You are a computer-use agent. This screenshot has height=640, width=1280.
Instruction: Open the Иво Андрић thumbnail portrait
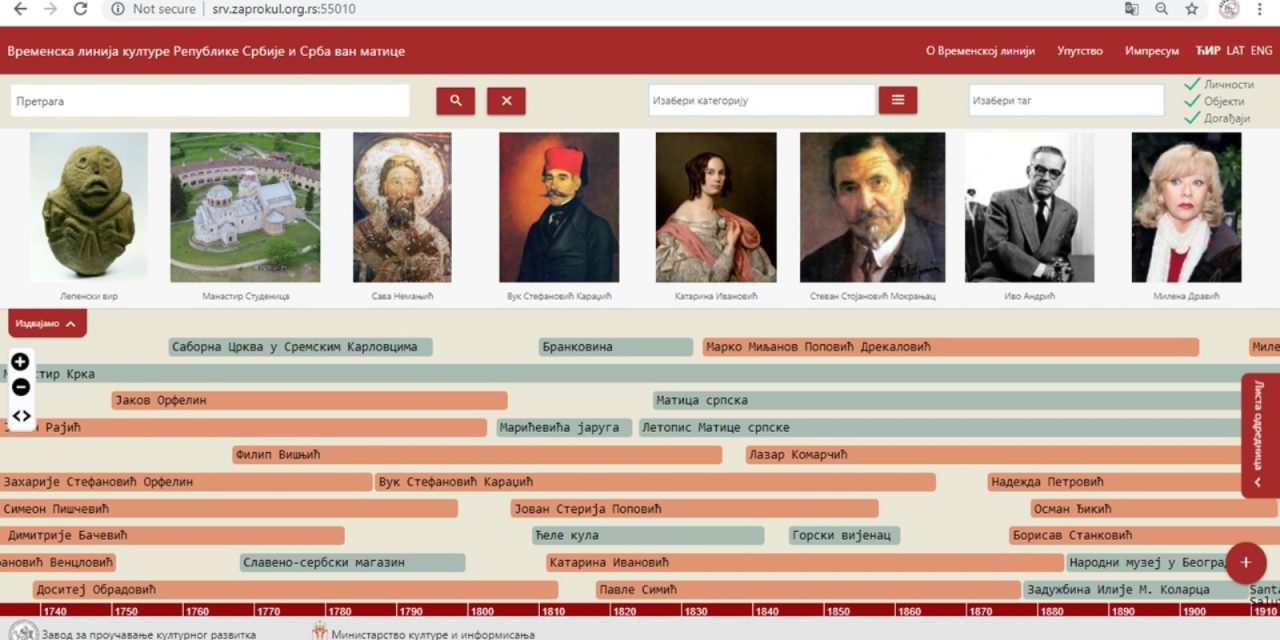click(x=1029, y=206)
